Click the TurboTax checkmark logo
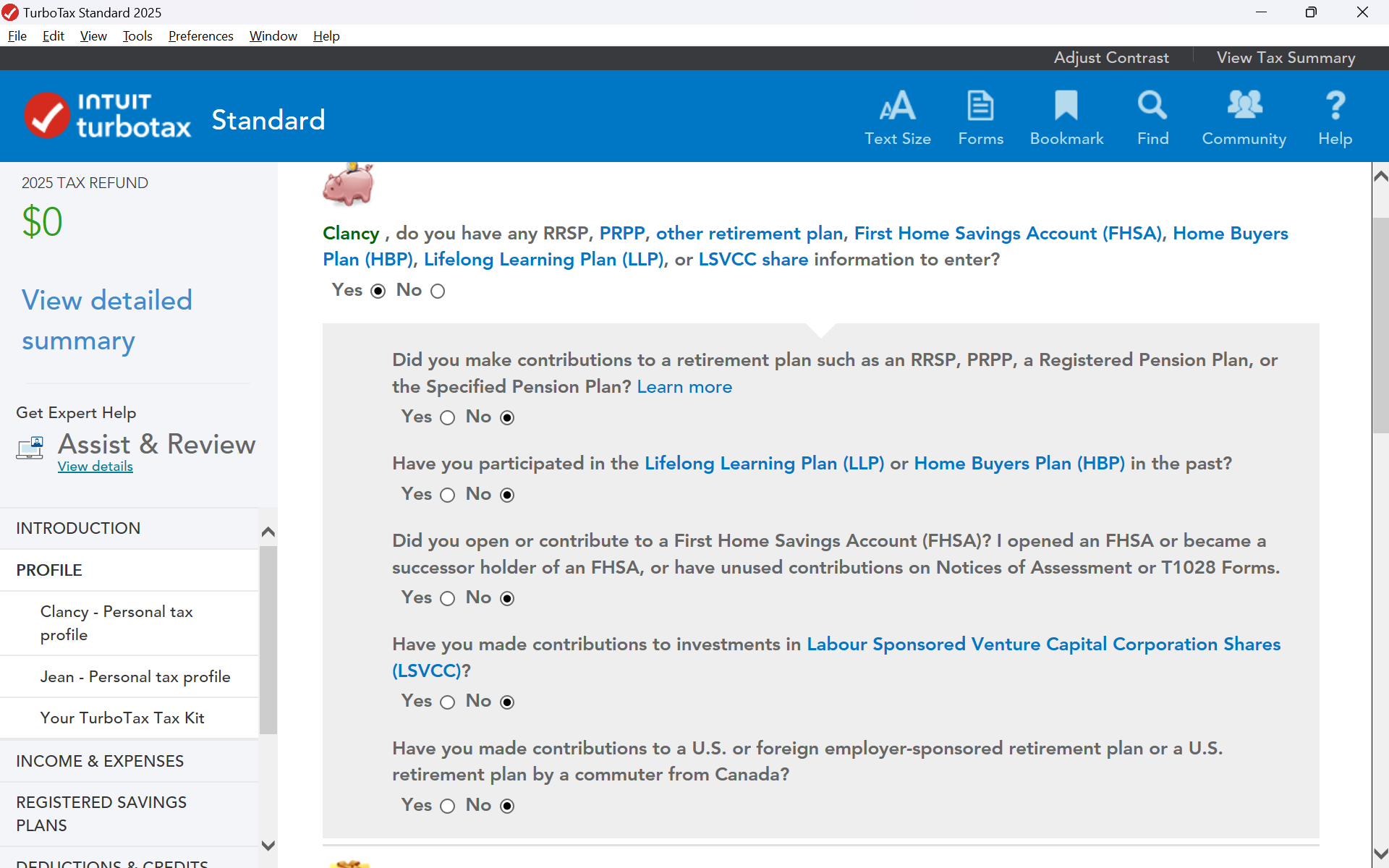This screenshot has width=1389, height=868. pyautogui.click(x=47, y=116)
